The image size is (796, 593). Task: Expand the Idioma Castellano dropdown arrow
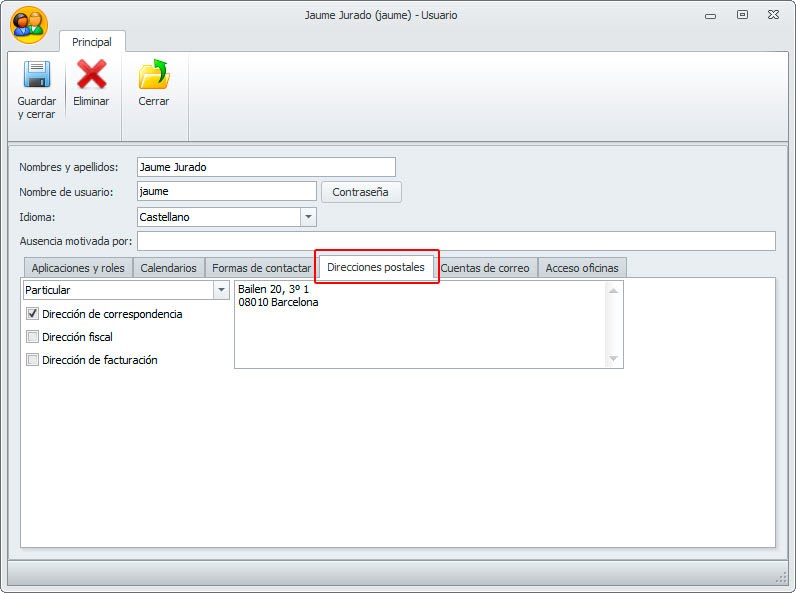point(308,217)
